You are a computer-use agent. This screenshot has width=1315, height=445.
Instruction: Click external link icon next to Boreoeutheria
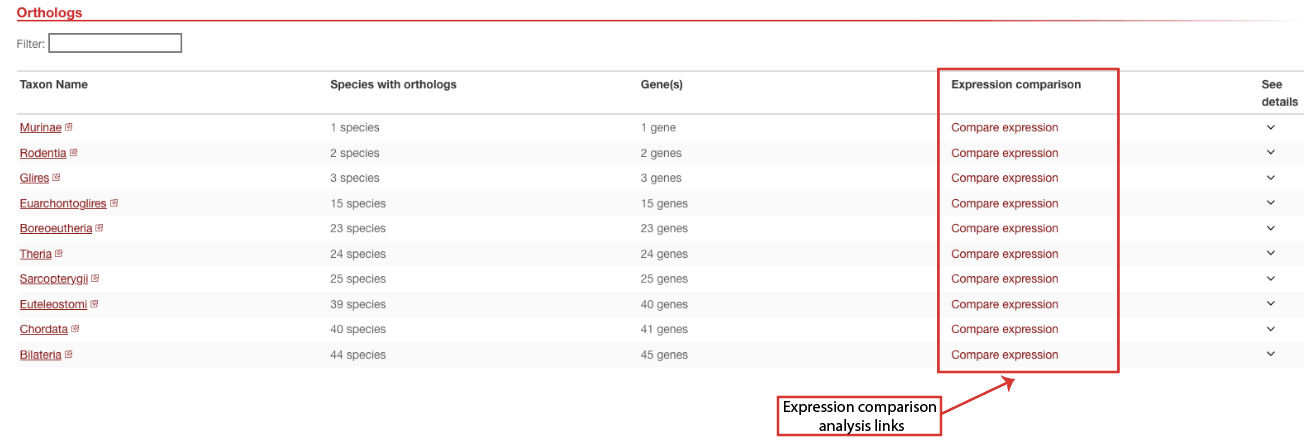click(99, 228)
